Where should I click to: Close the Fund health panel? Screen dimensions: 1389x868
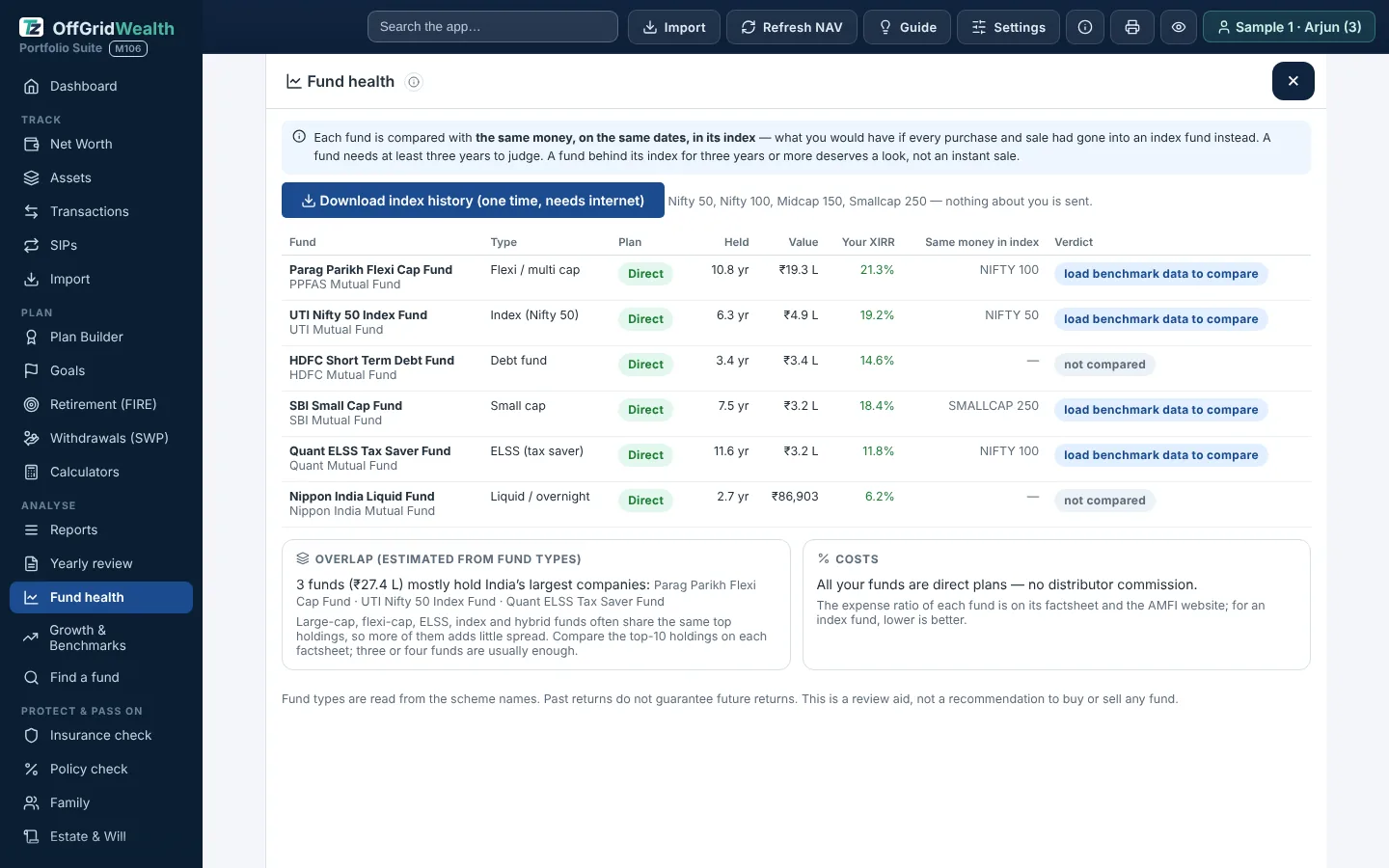(x=1294, y=81)
